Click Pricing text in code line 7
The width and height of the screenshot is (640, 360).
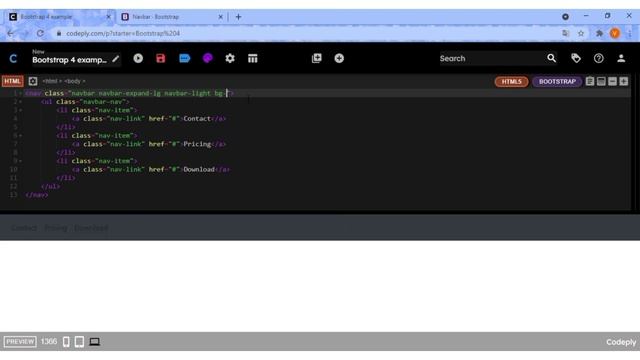click(x=197, y=144)
